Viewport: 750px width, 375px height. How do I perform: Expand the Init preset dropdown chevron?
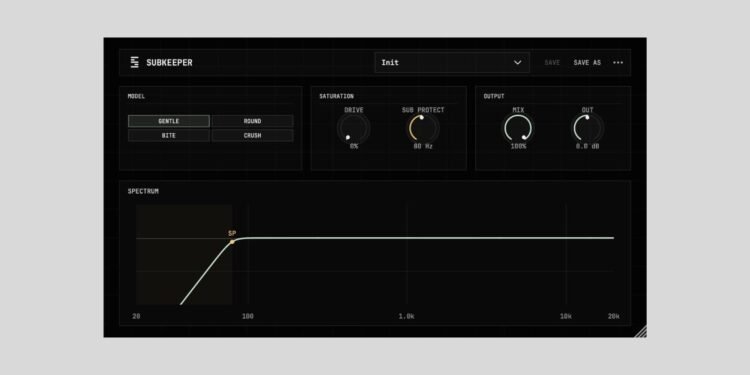click(x=517, y=63)
